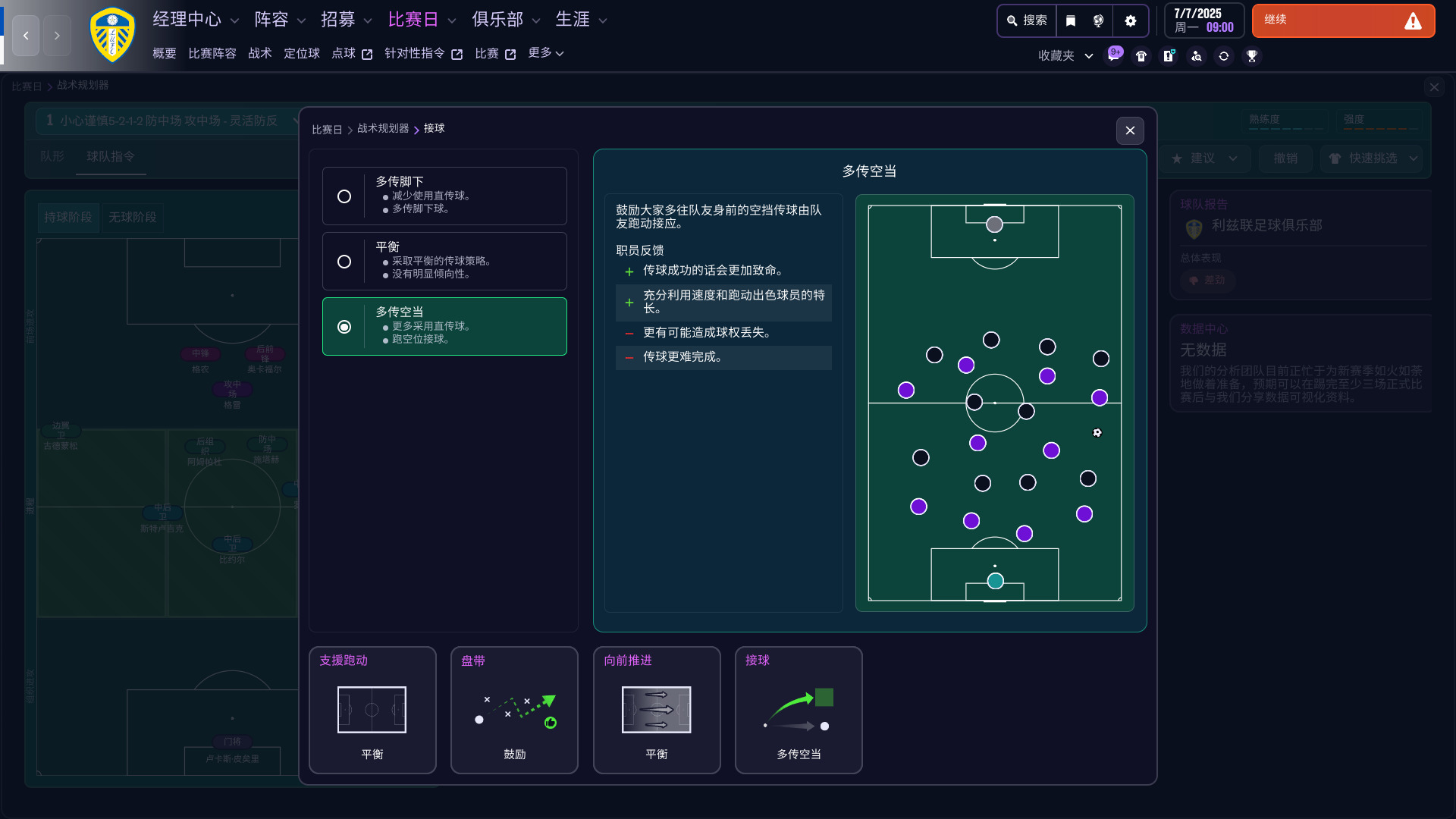The image size is (1456, 819).
Task: Open the 盘带 dribbling instruction card
Action: coord(514,710)
